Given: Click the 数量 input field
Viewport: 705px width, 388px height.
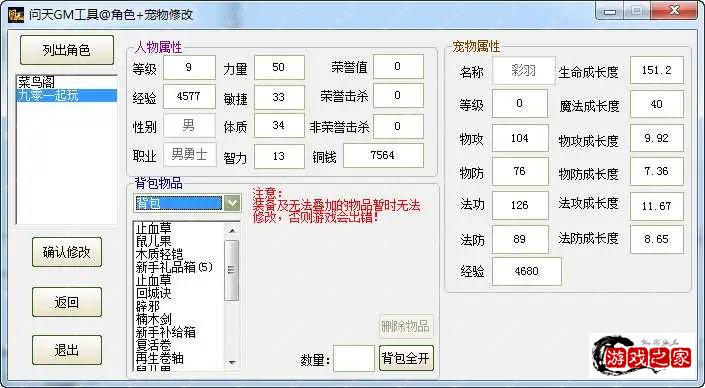Looking at the screenshot, I should click(354, 358).
